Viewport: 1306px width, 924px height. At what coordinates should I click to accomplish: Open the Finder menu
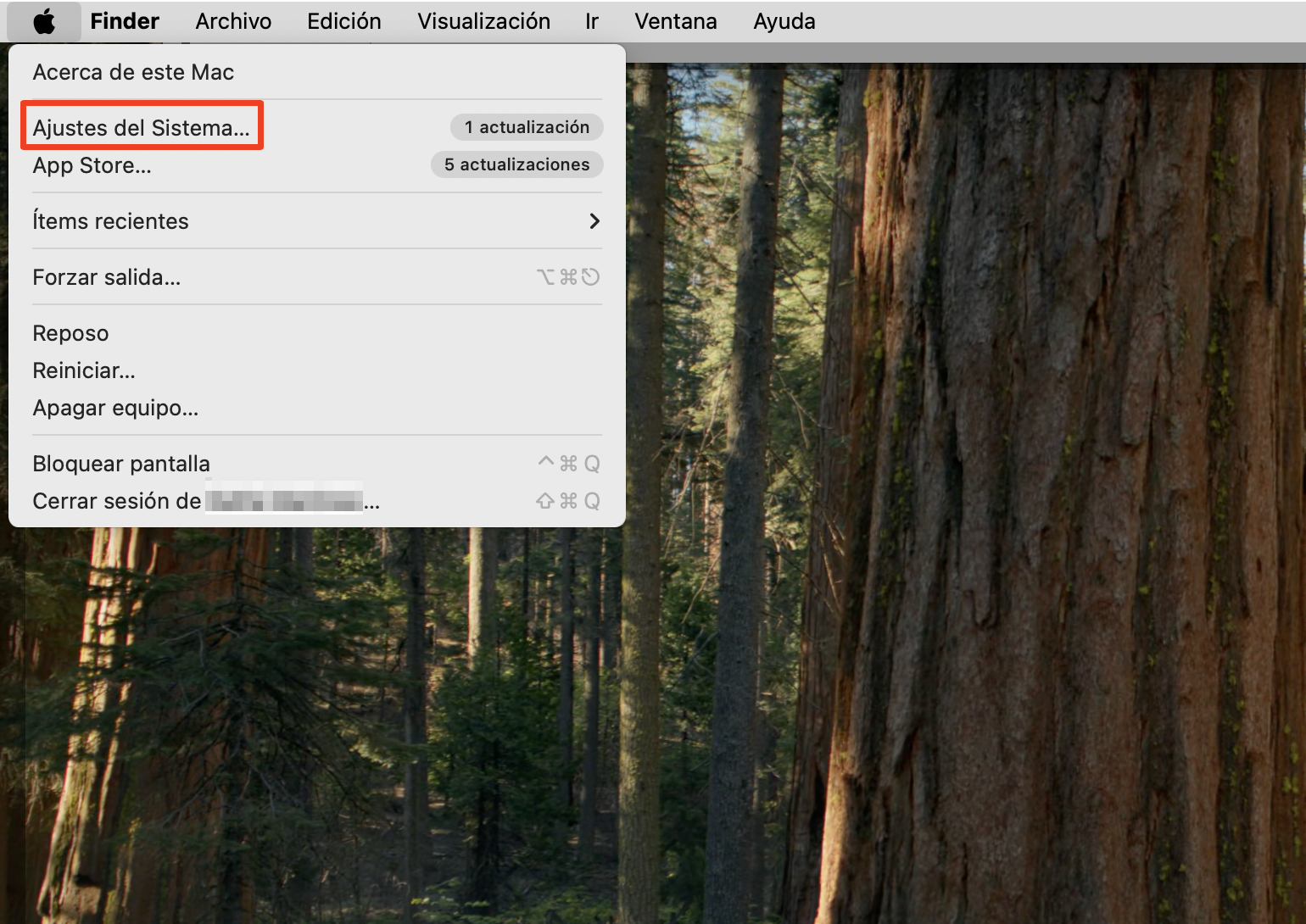(x=124, y=21)
